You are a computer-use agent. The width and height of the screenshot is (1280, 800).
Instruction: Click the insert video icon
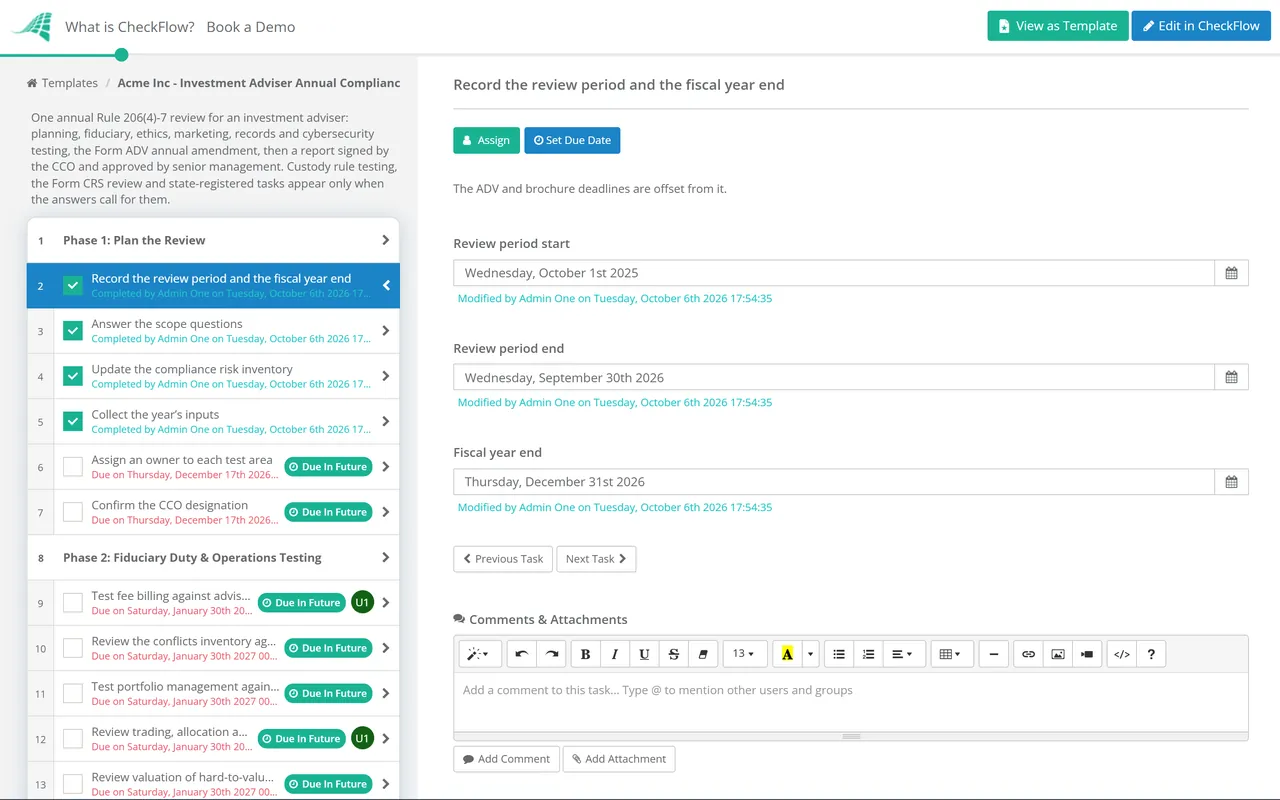point(1087,654)
